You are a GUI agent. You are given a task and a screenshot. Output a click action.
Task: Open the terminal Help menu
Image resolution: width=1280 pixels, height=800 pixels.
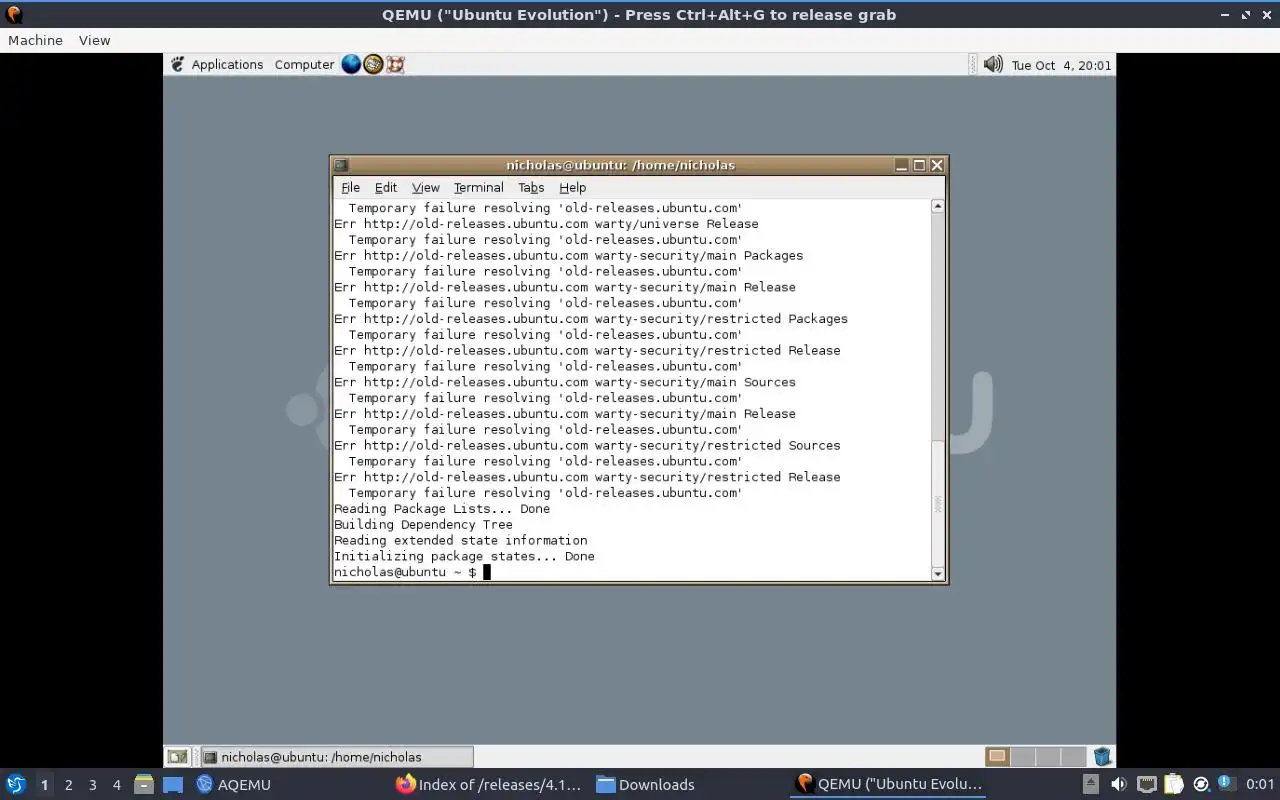[x=572, y=187]
